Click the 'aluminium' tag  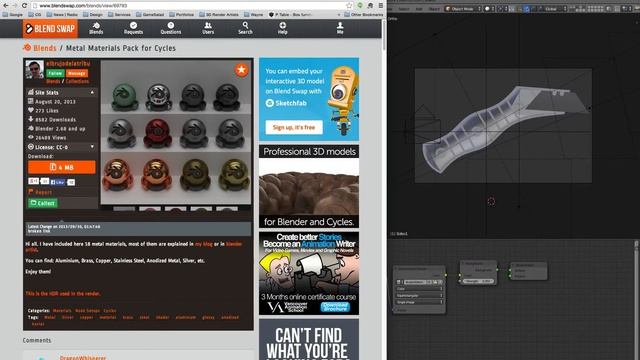coord(186,317)
